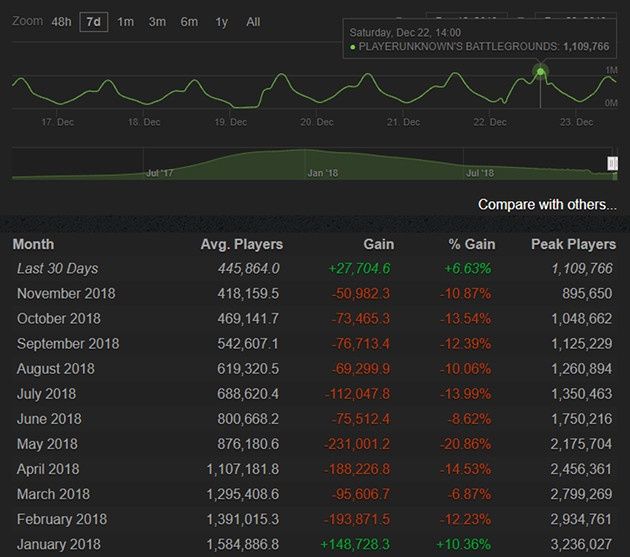
Task: Click the Jan '18 navigator label
Action: click(323, 173)
